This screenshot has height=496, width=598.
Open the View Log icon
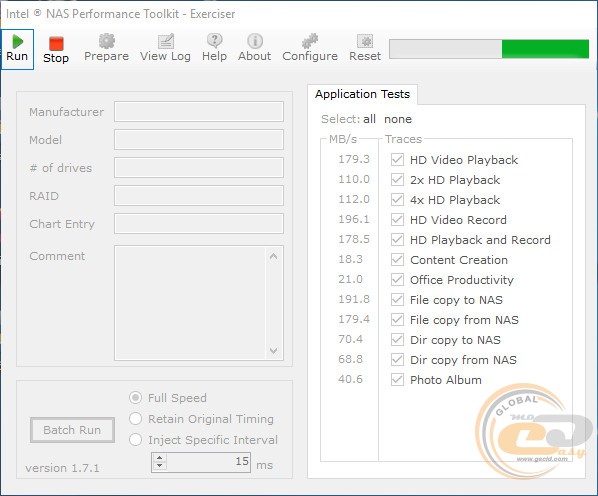tap(166, 41)
